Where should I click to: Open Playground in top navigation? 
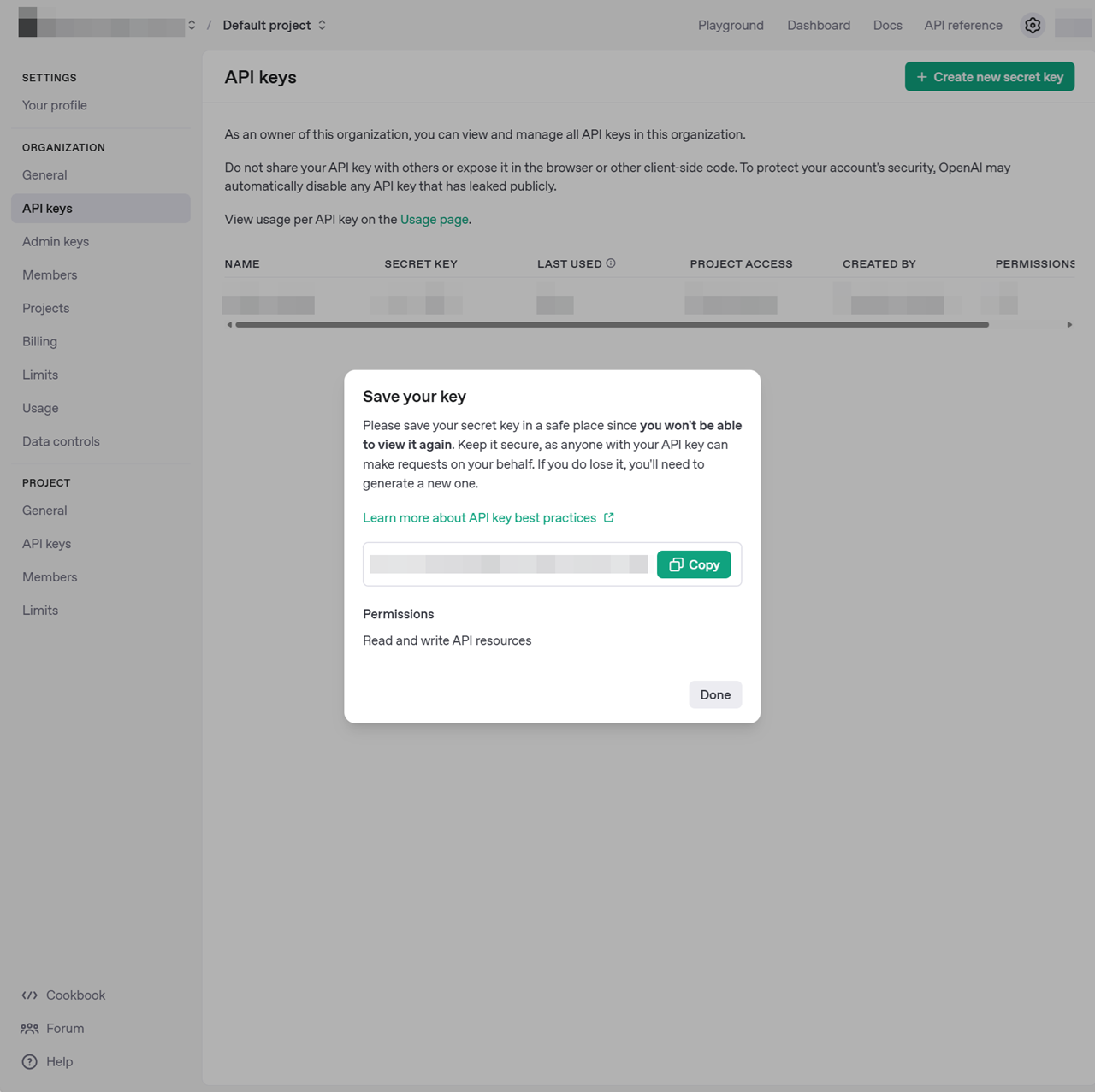pyautogui.click(x=731, y=25)
